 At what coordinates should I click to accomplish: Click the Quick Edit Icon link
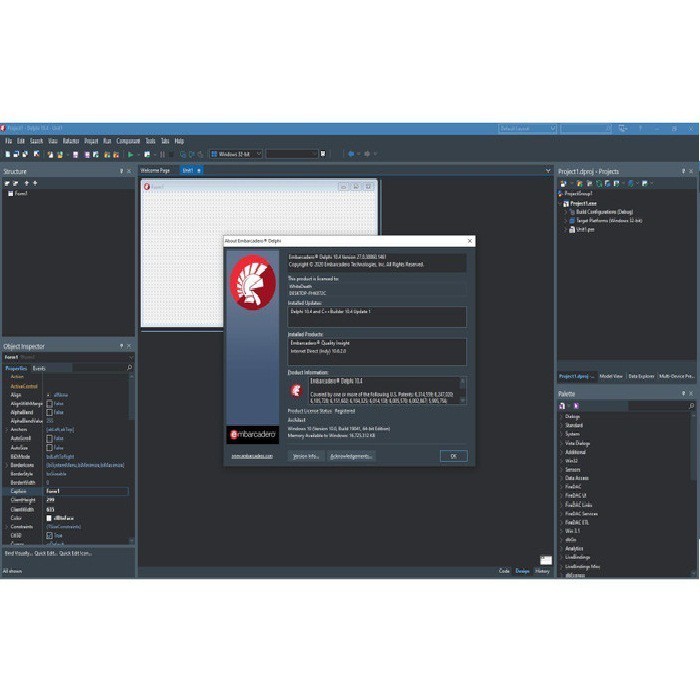pos(75,554)
